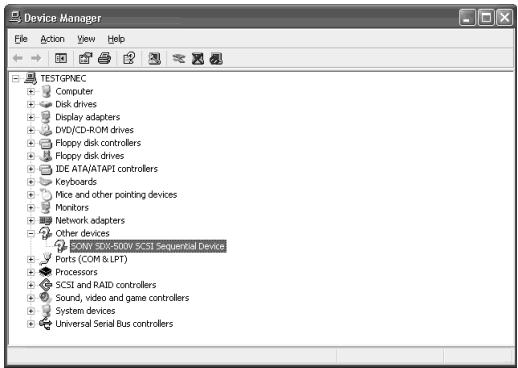Select the IDE ATA/ATAPI controllers label
Screen dimensions: 518x368
coord(106,169)
